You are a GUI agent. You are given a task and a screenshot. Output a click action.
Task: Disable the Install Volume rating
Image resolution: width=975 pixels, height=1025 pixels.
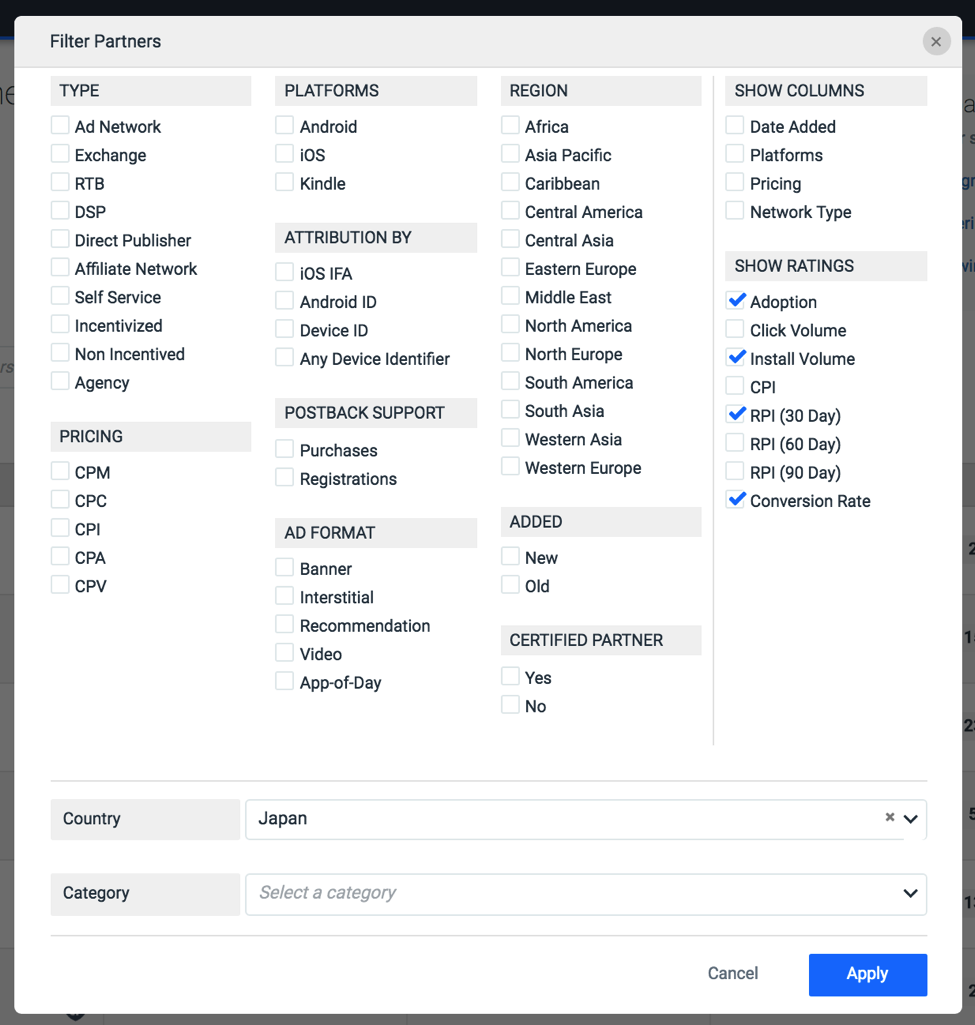(x=736, y=358)
